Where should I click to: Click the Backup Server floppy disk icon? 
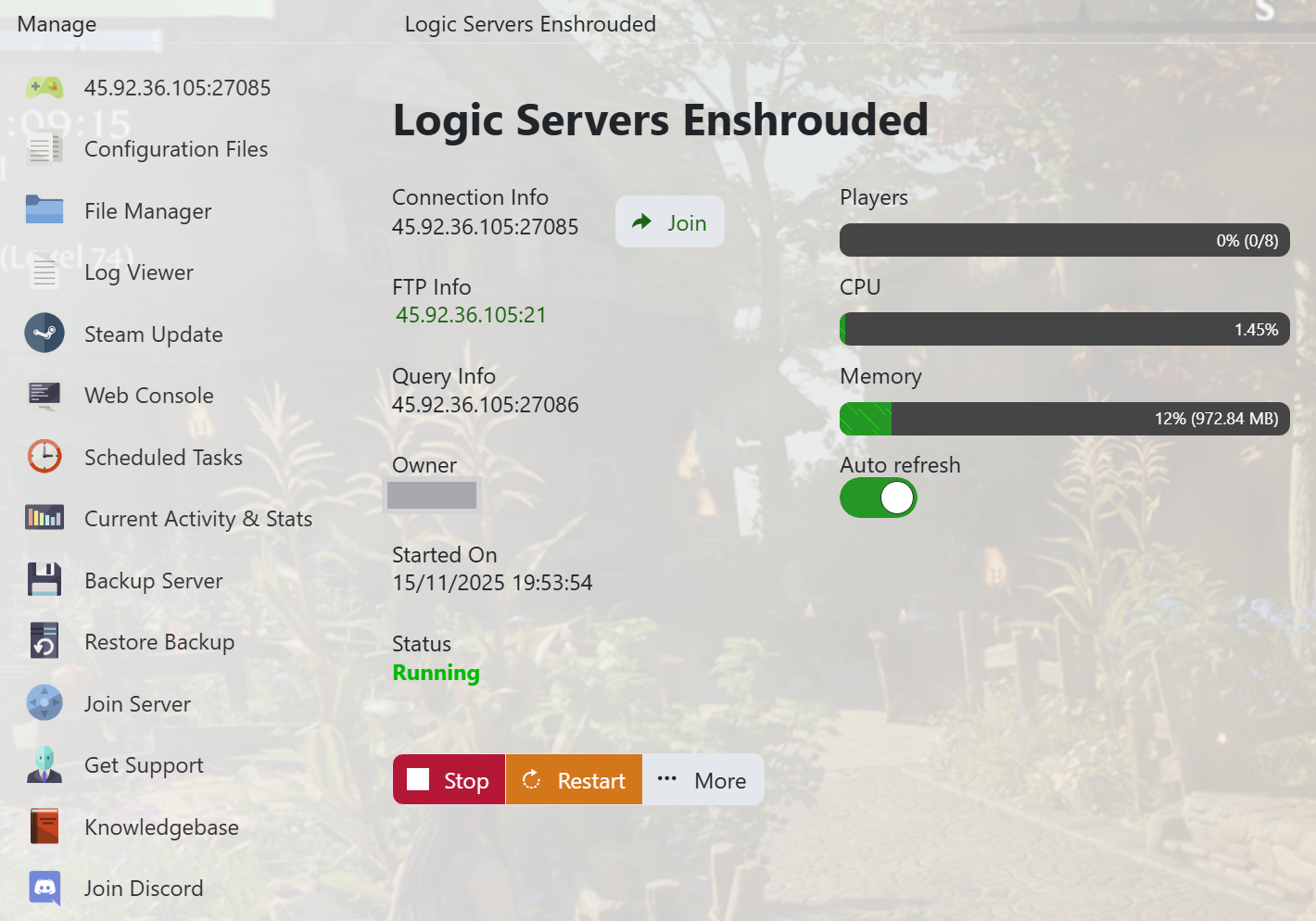[44, 580]
